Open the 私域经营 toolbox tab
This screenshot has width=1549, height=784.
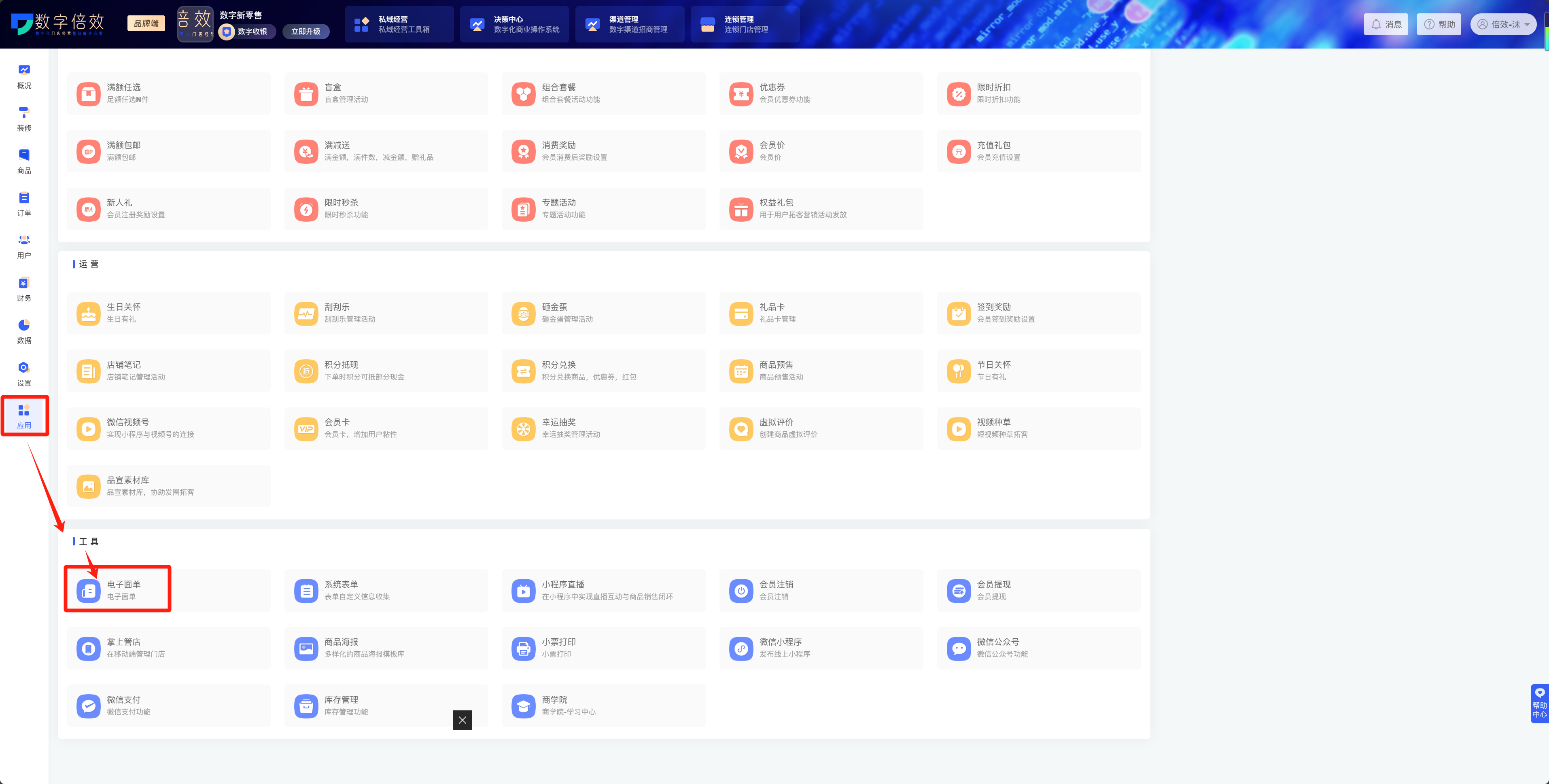(399, 24)
